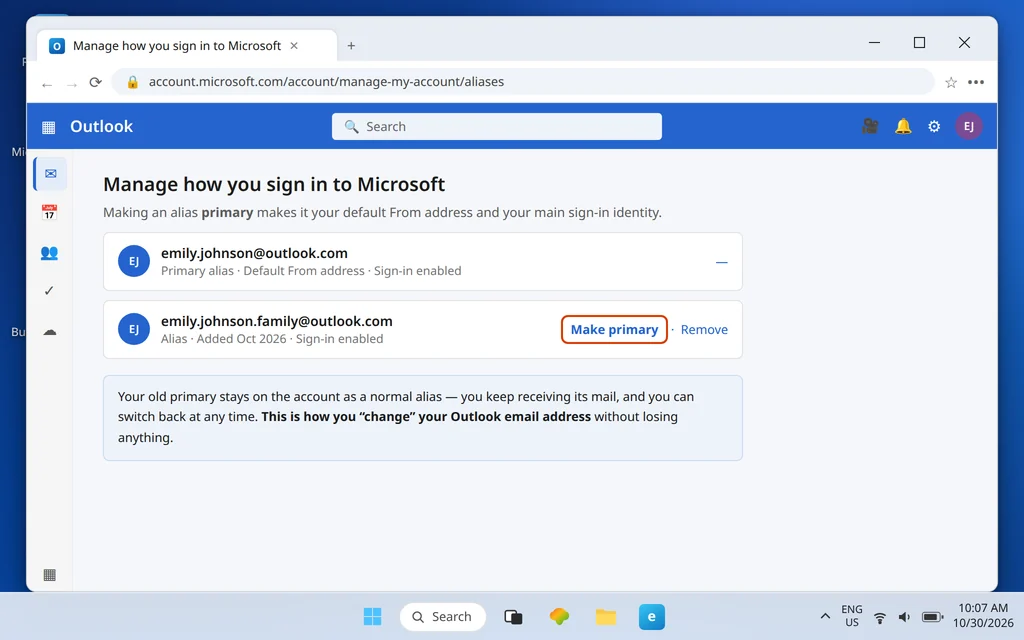Open the OneDrive cloud icon

(50, 332)
